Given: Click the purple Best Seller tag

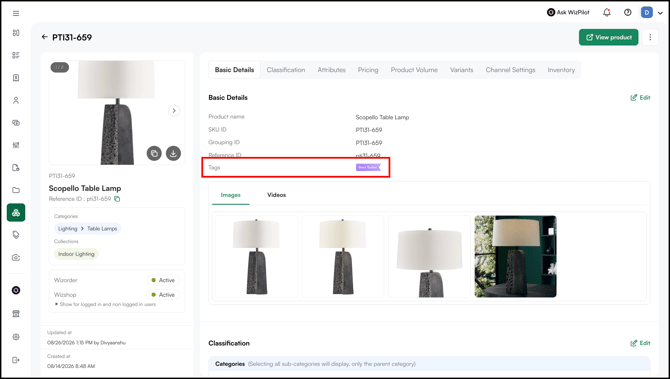Looking at the screenshot, I should tap(368, 167).
